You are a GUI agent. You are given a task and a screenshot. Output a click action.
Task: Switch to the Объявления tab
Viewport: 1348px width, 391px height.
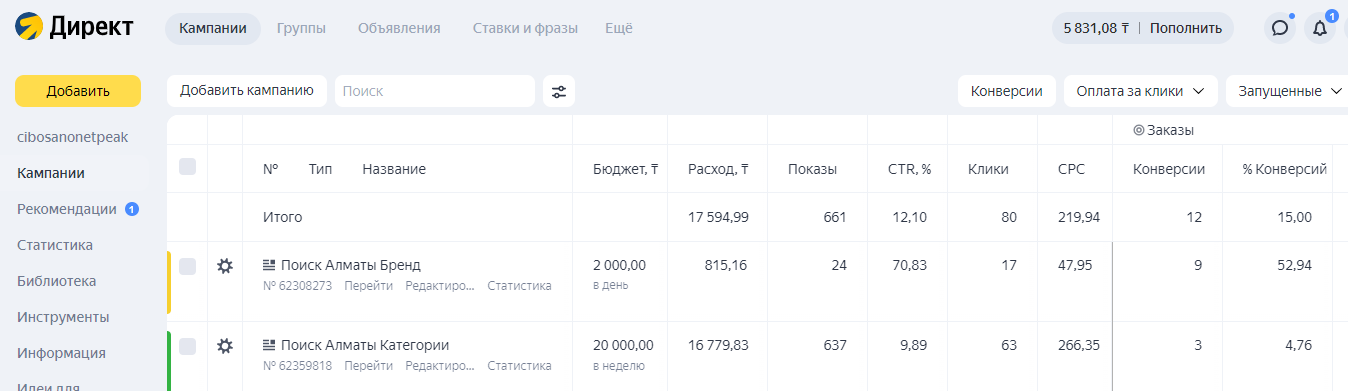click(399, 28)
